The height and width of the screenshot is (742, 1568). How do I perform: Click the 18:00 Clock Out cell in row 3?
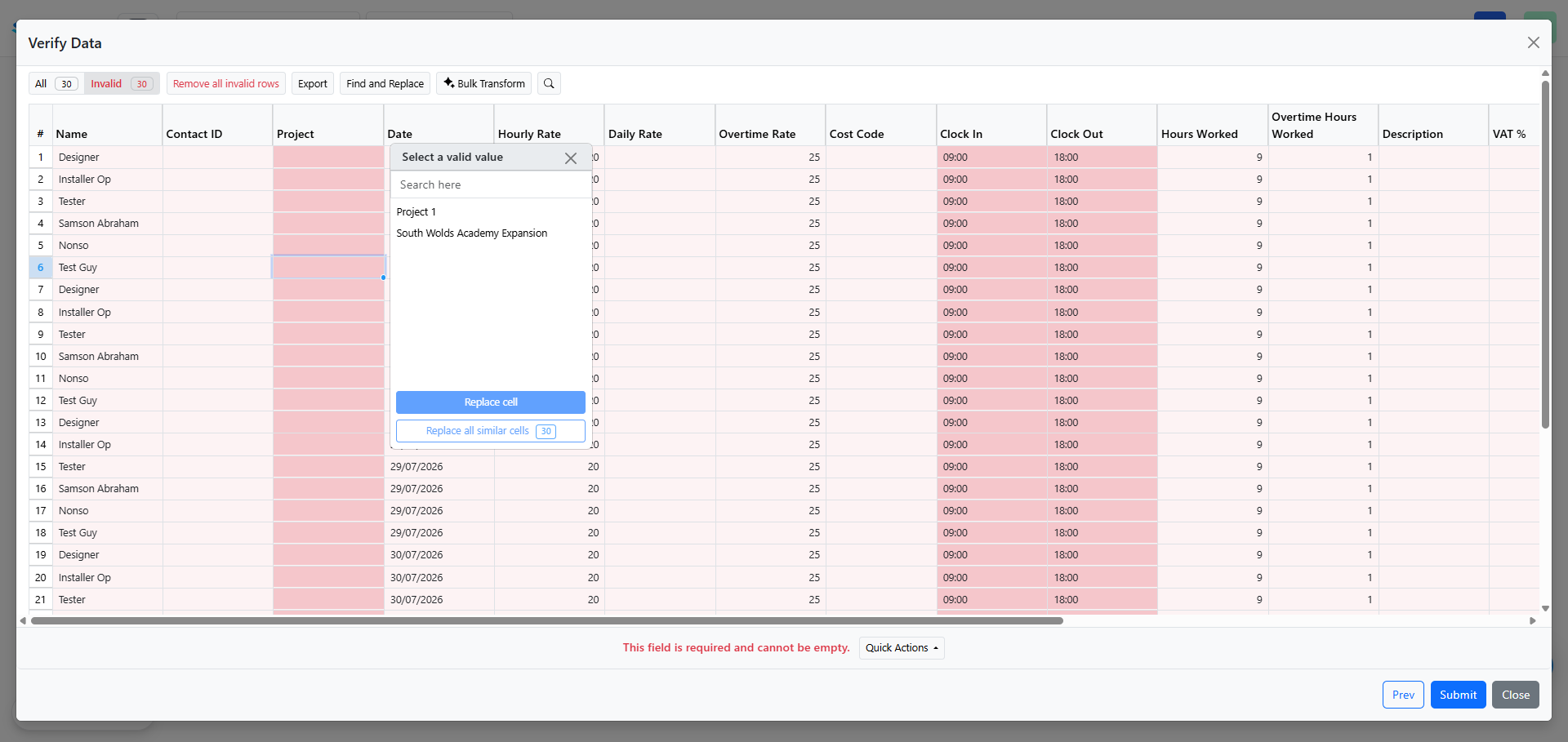(1102, 202)
